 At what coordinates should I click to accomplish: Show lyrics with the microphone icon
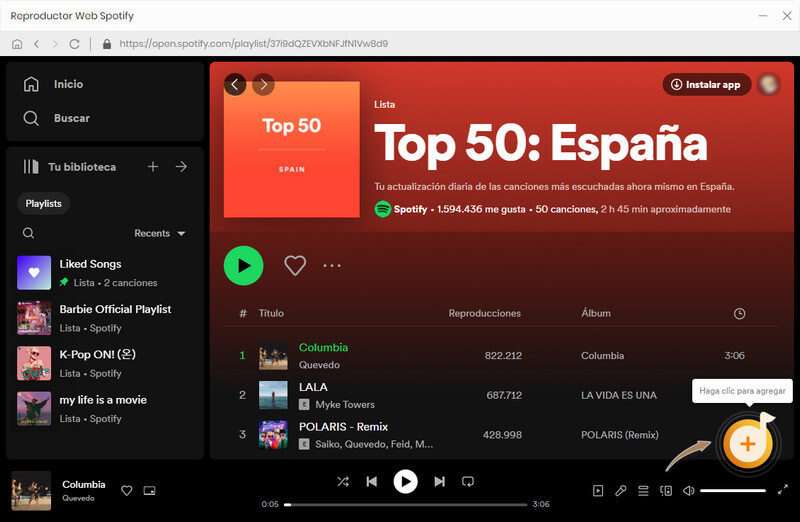tap(620, 491)
